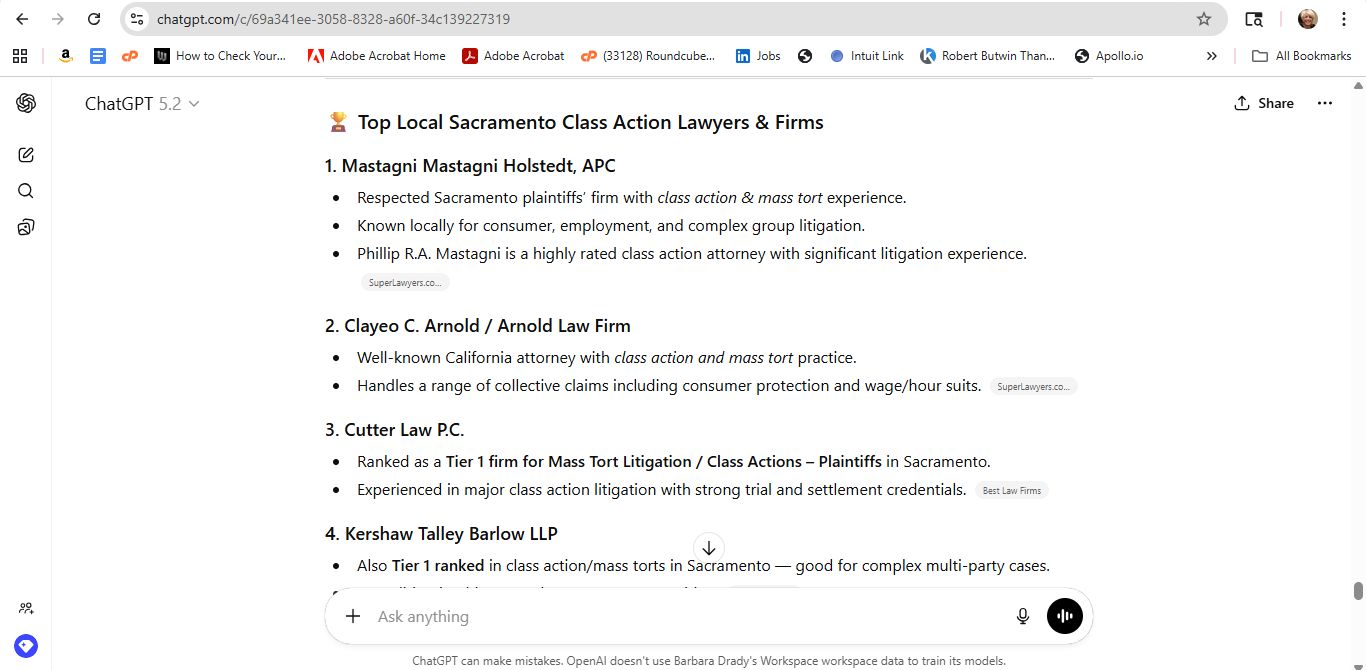
Task: Click the bullet about Phillip R.A. Mastagni
Action: [692, 254]
